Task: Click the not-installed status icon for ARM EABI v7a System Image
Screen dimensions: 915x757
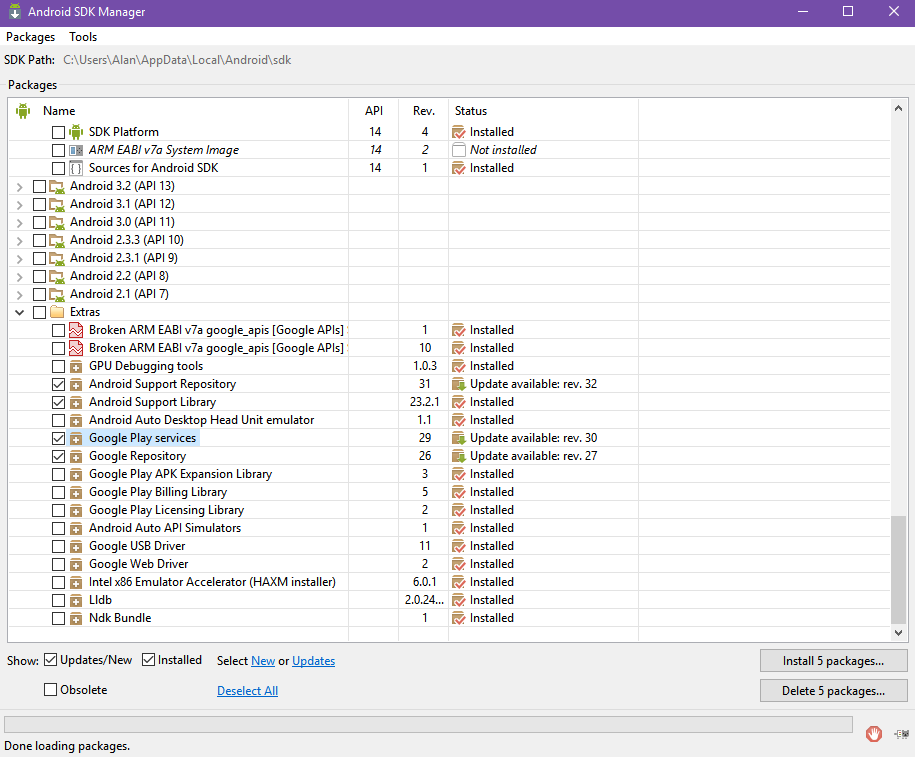Action: pos(459,150)
